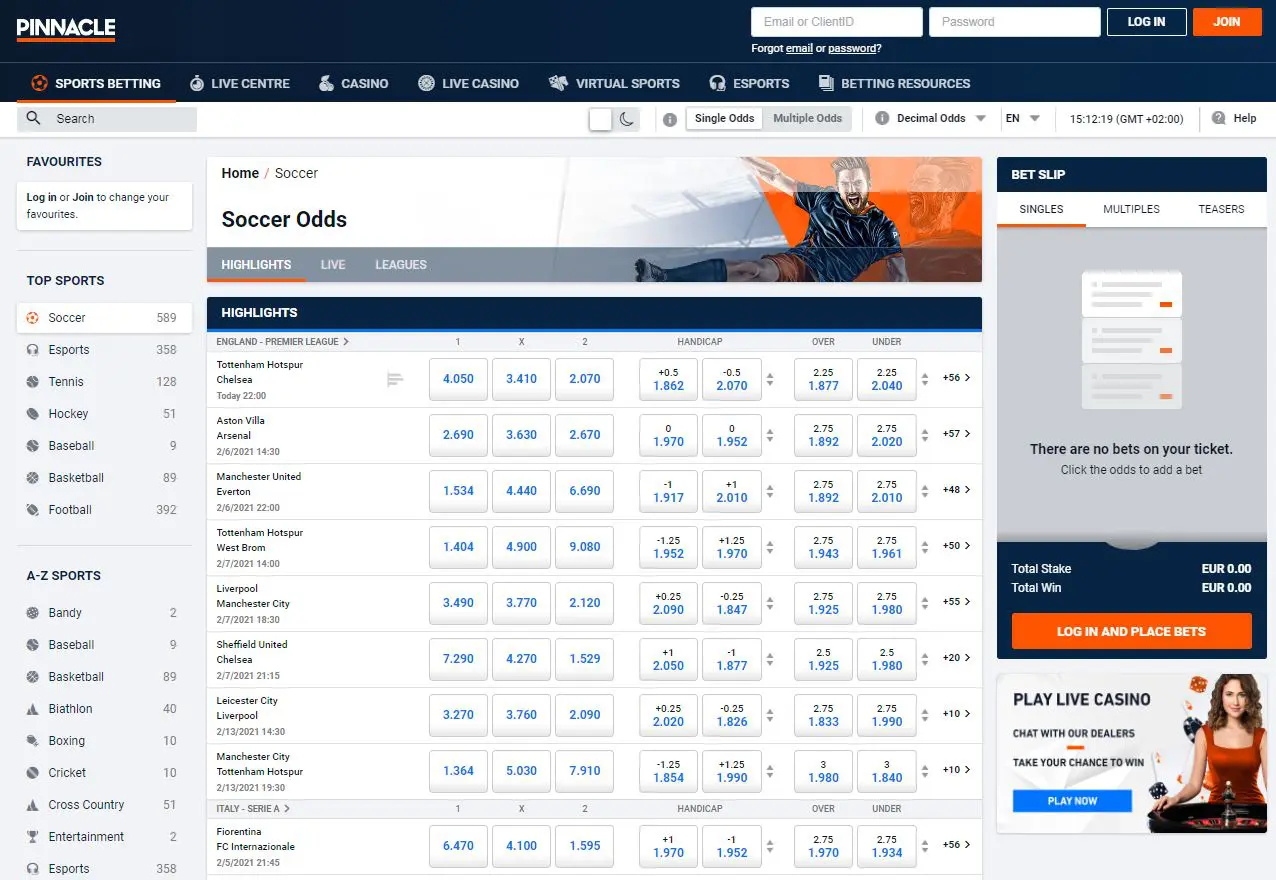
Task: Select Single Odds mode
Action: click(724, 118)
